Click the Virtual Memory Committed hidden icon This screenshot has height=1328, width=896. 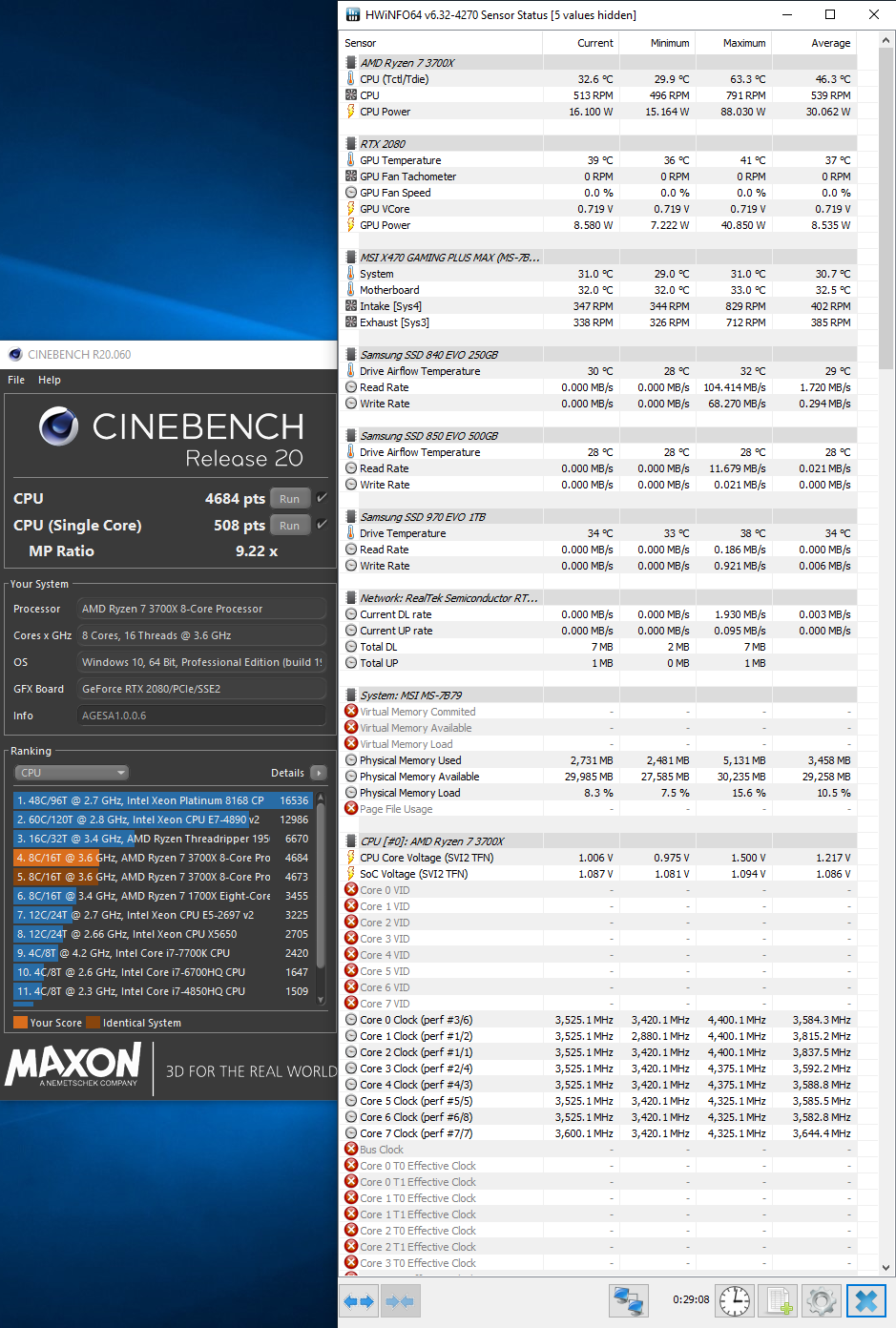click(351, 712)
